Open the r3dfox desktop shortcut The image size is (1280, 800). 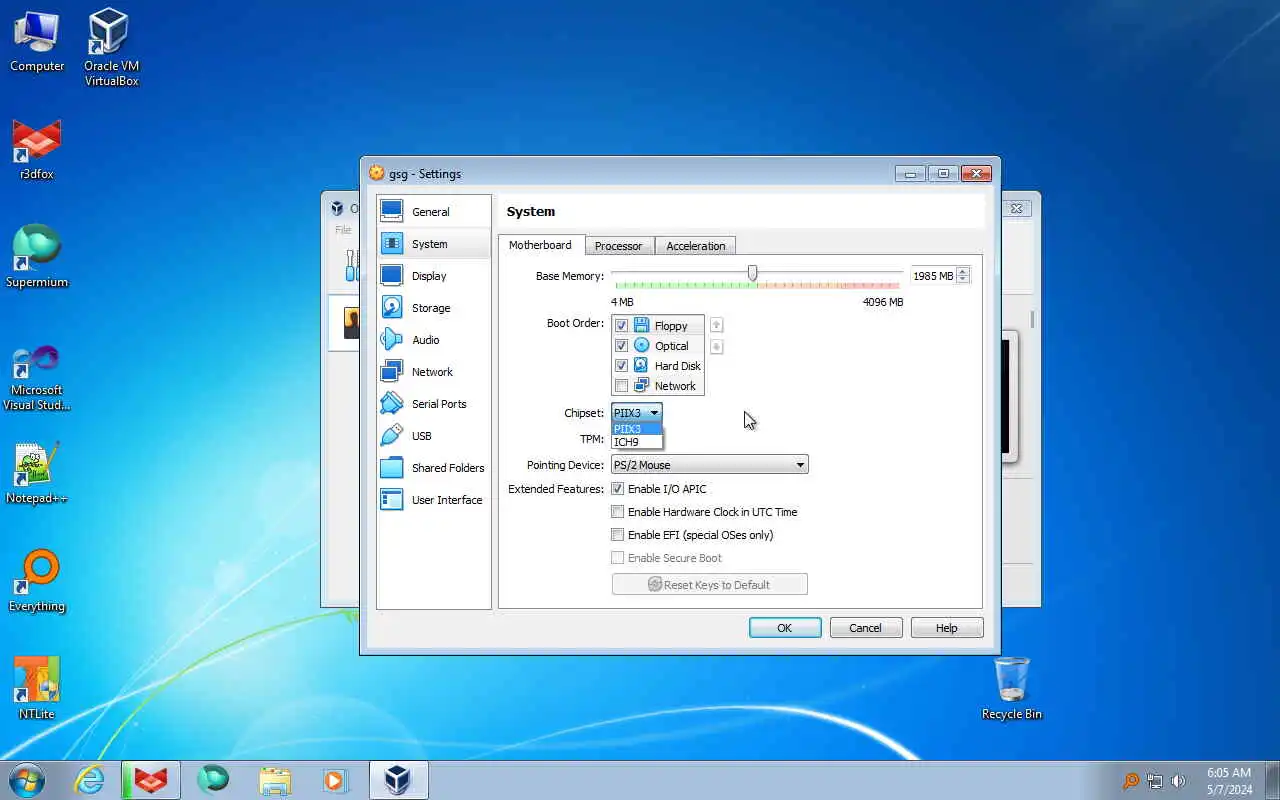tap(37, 150)
